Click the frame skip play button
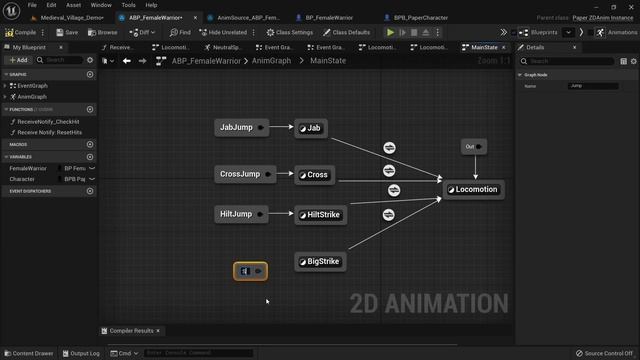 click(x=402, y=32)
